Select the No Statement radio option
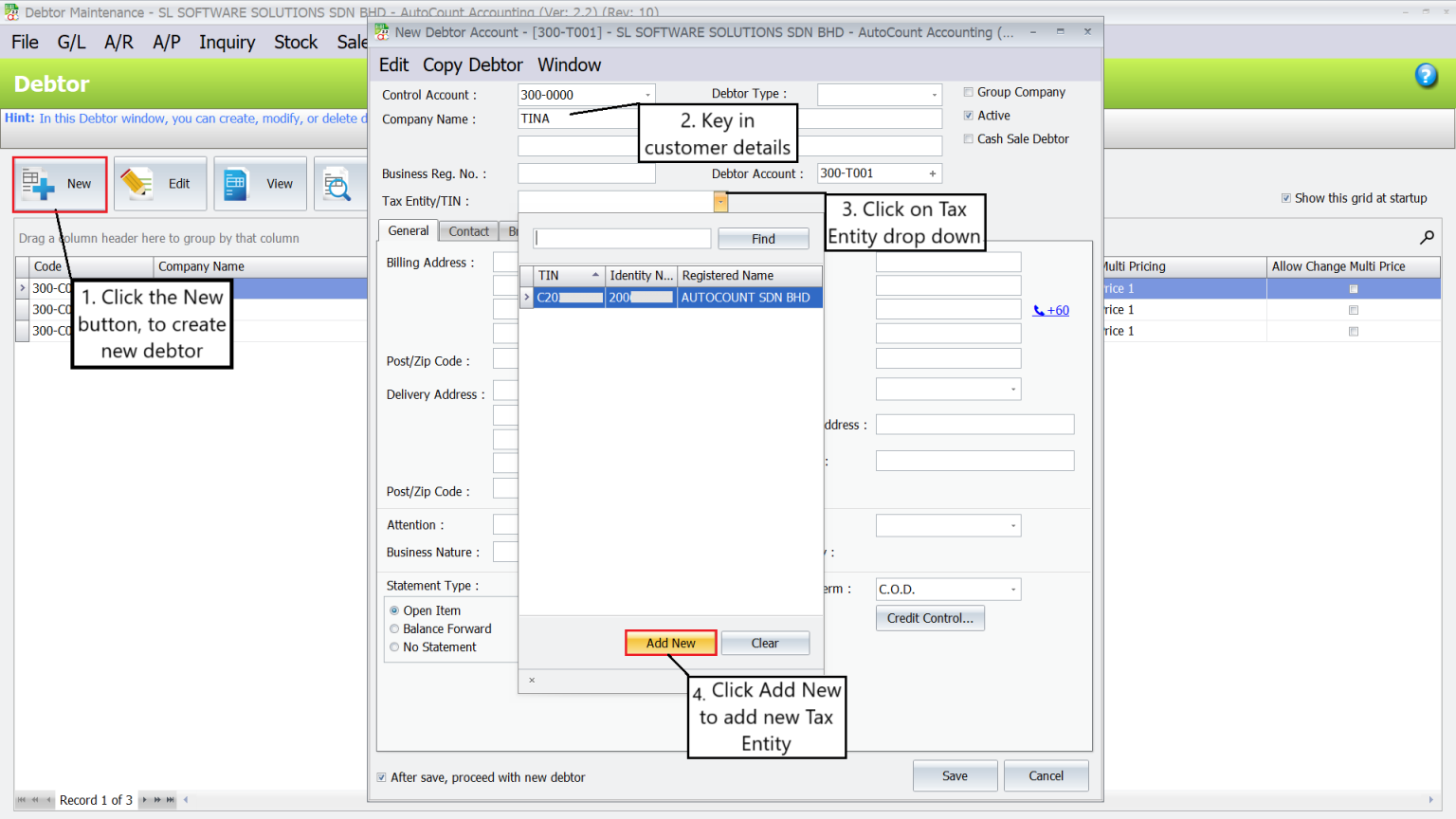 (x=394, y=647)
